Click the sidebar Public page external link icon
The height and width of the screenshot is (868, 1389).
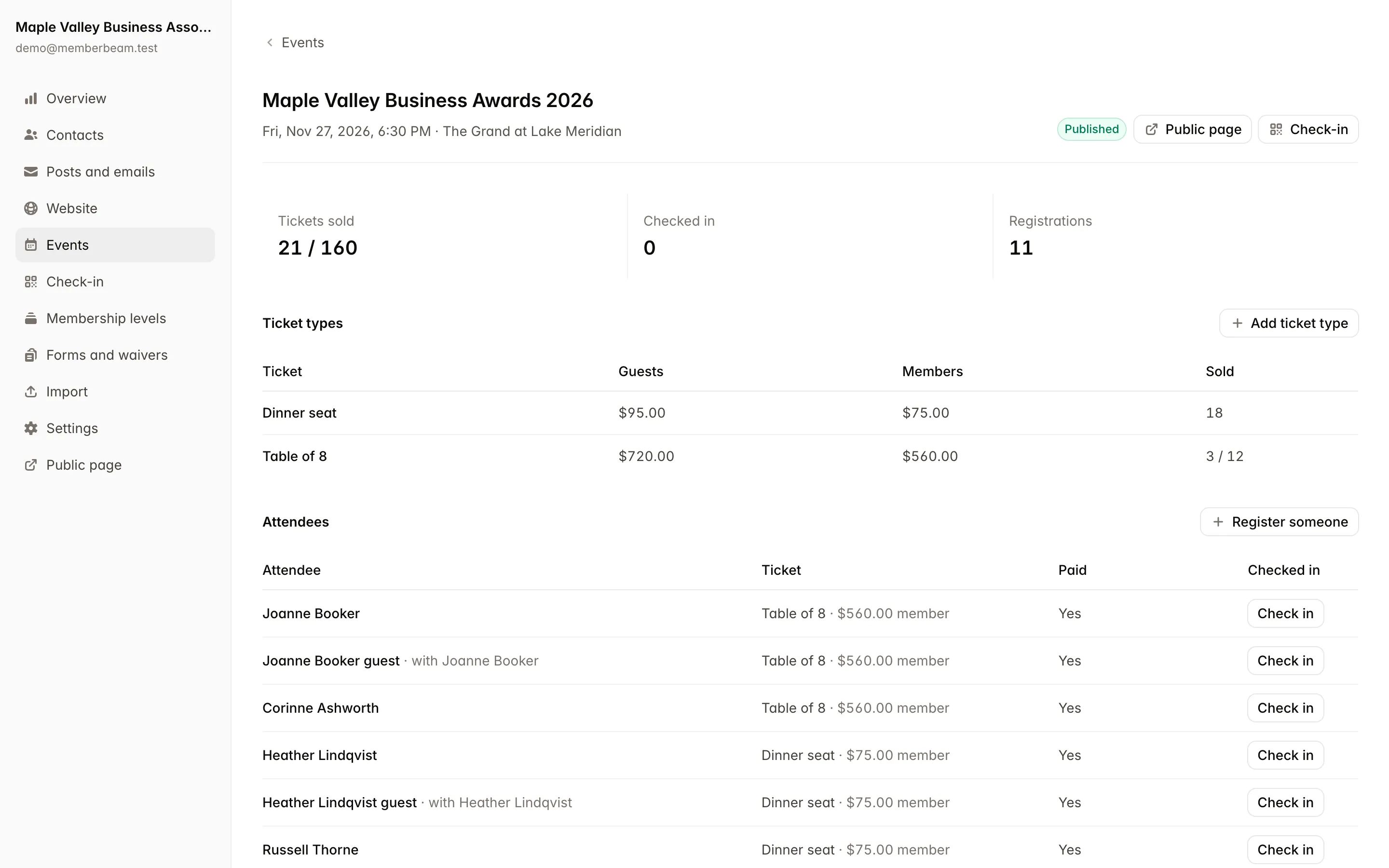(x=31, y=465)
